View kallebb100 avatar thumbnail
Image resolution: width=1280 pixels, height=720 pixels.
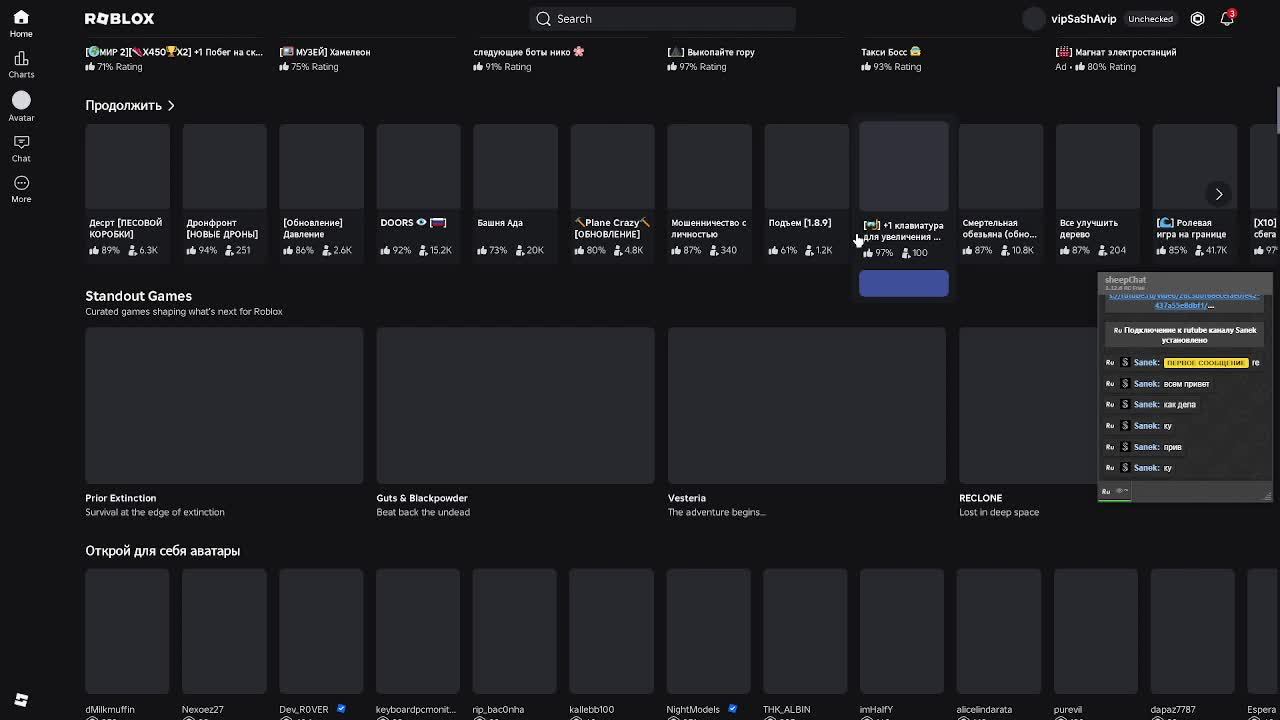point(611,631)
